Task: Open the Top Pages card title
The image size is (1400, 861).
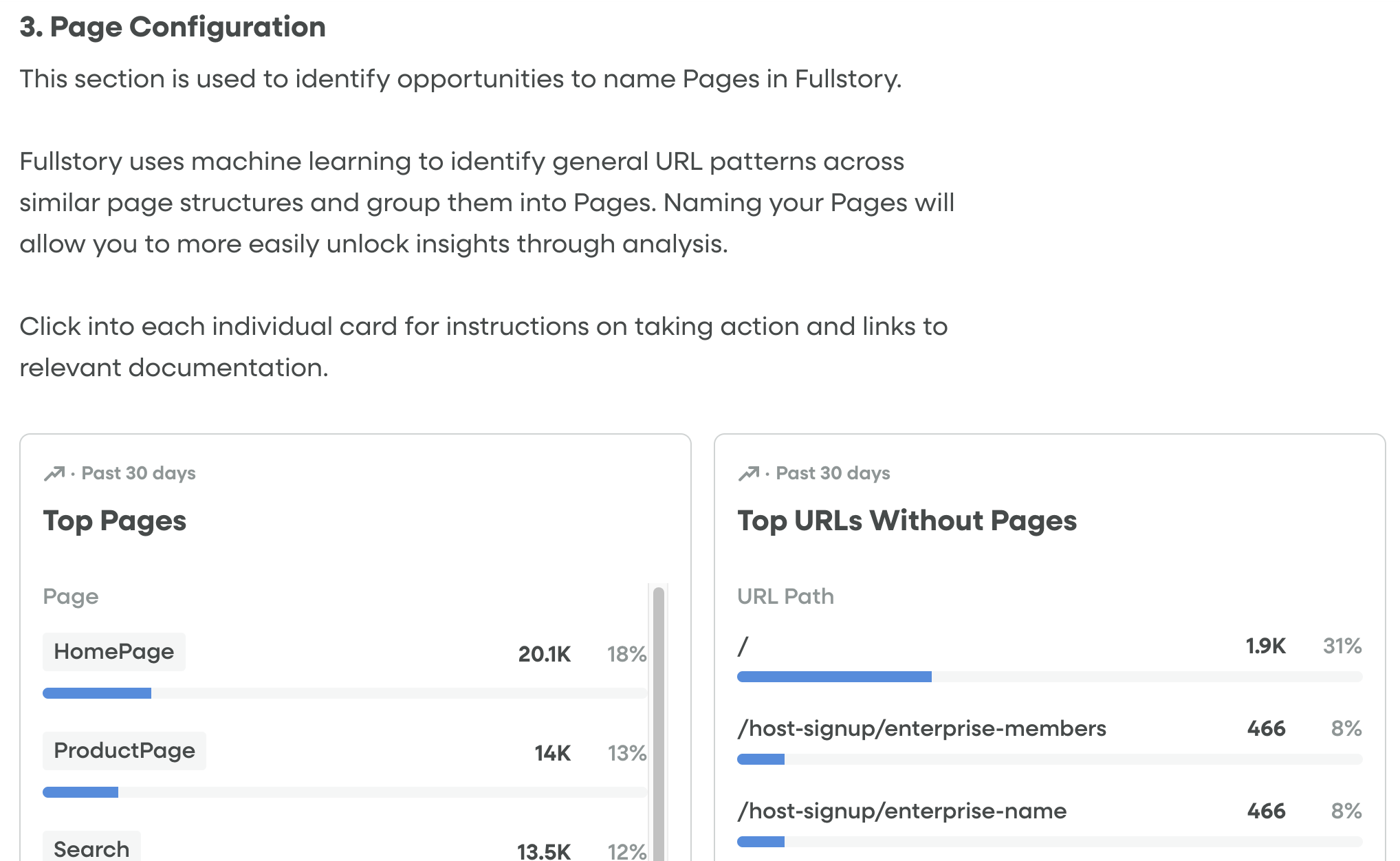Action: click(114, 521)
